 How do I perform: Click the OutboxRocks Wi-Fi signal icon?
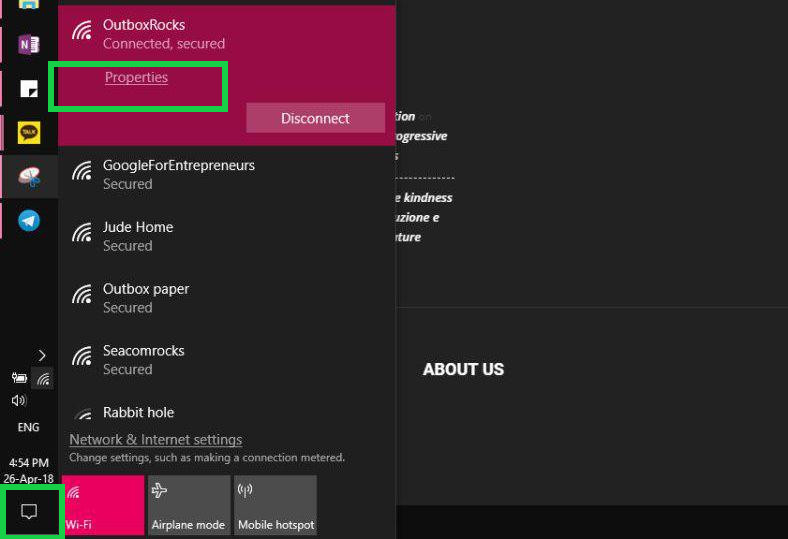pos(82,30)
